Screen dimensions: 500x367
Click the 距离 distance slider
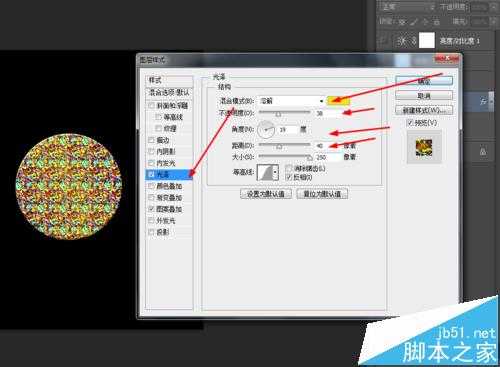[x=284, y=145]
